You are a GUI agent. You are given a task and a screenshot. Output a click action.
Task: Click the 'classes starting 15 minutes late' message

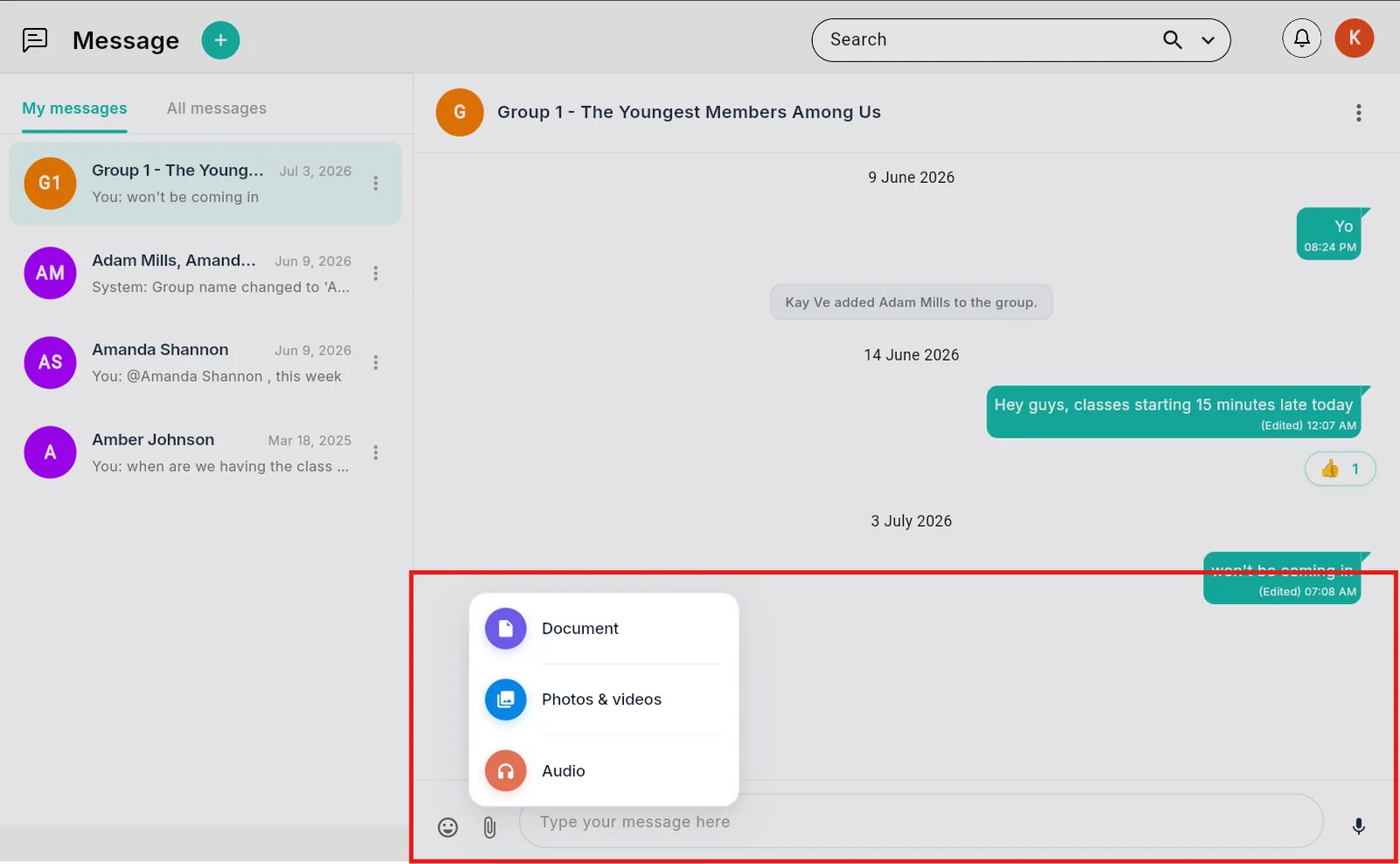1174,412
